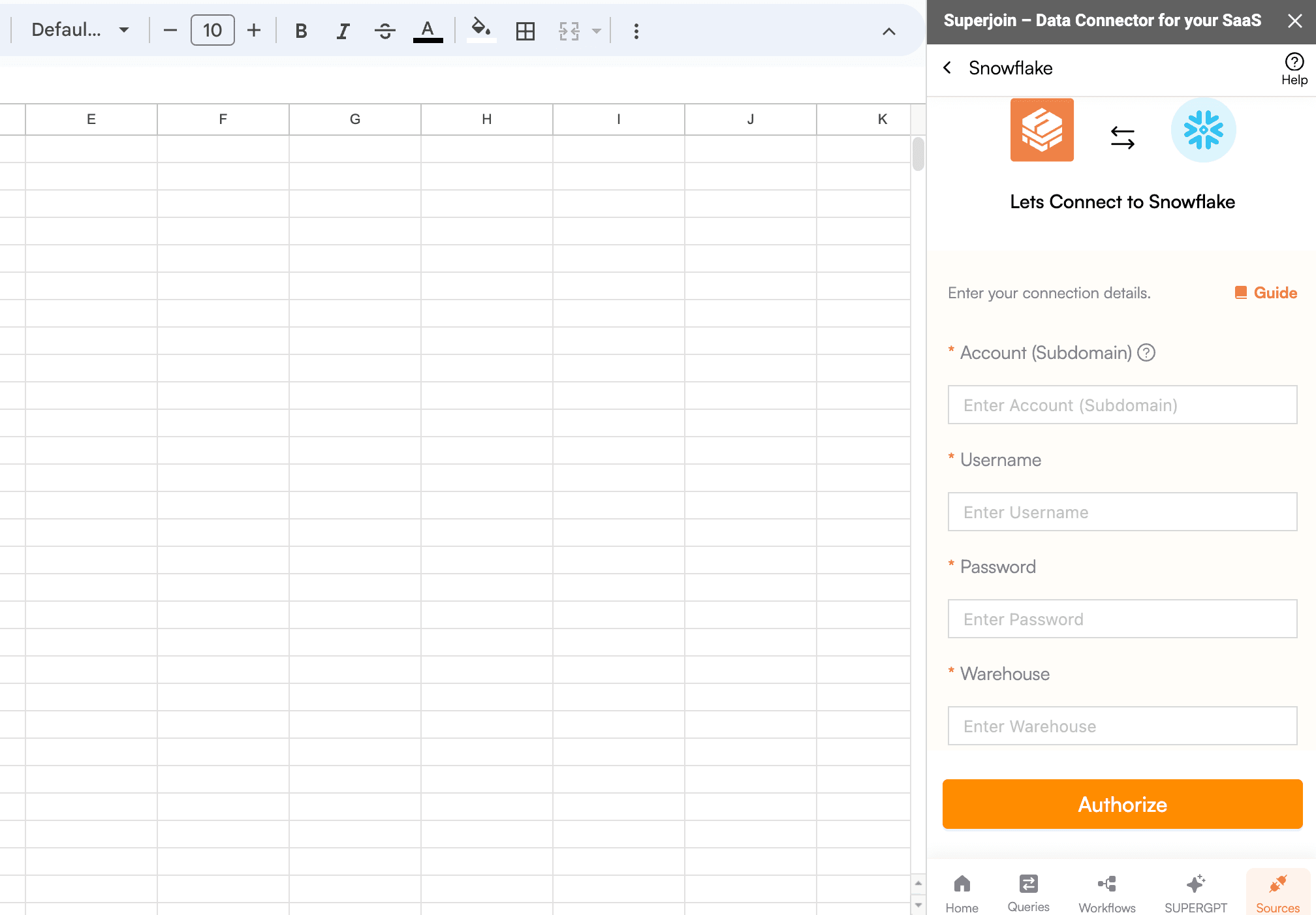Click the Snowflake logo icon
The height and width of the screenshot is (915, 1316).
(x=1203, y=130)
